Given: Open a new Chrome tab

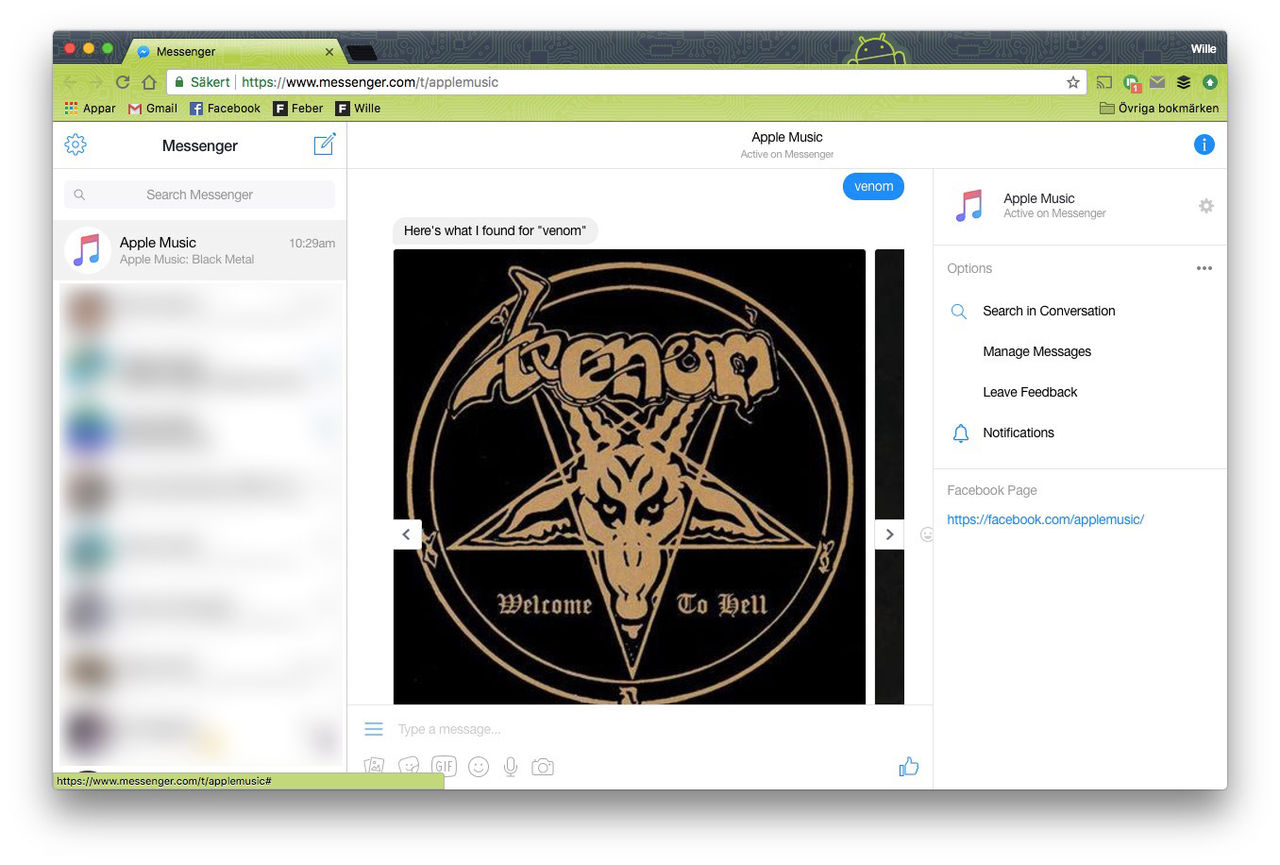Looking at the screenshot, I should pos(361,53).
